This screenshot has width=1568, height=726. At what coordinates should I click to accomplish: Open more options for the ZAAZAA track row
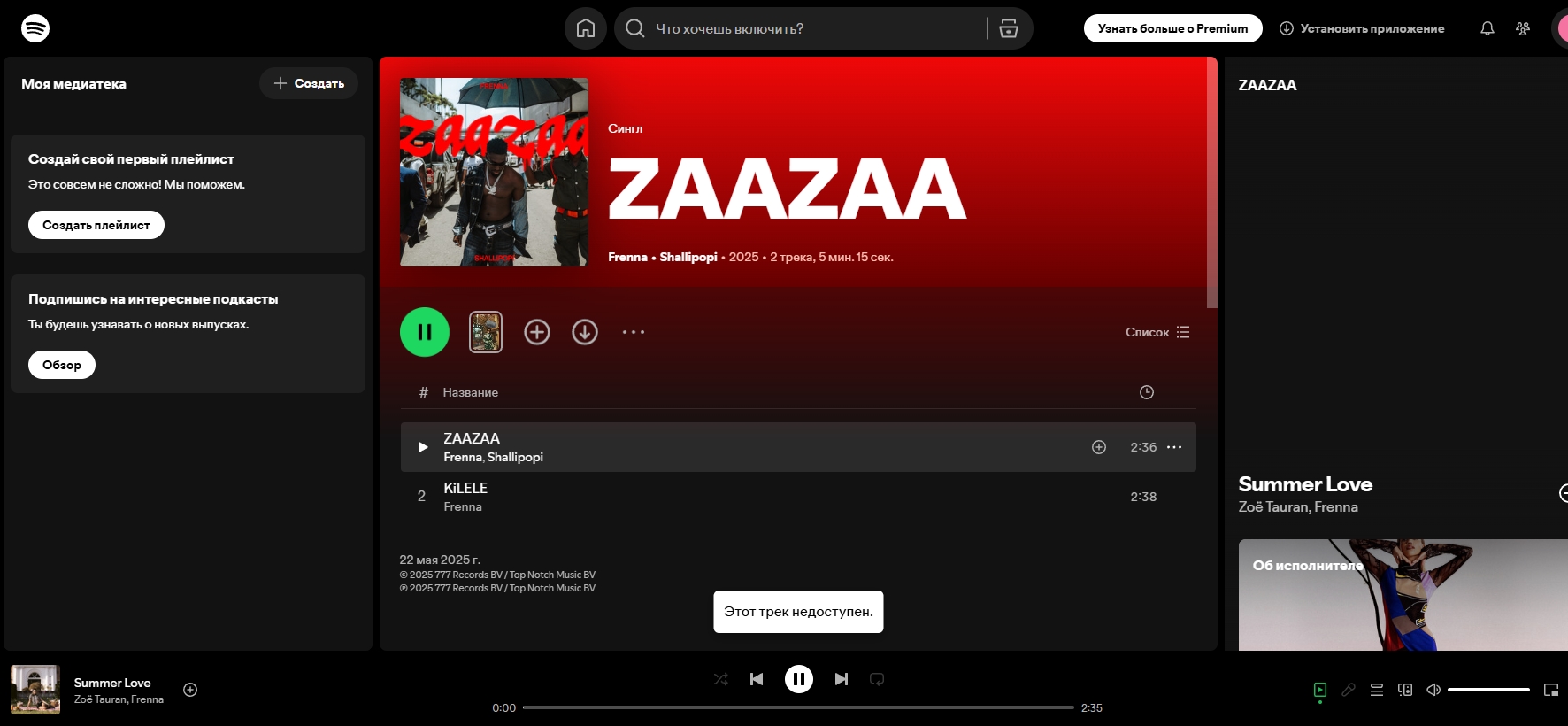coord(1174,447)
